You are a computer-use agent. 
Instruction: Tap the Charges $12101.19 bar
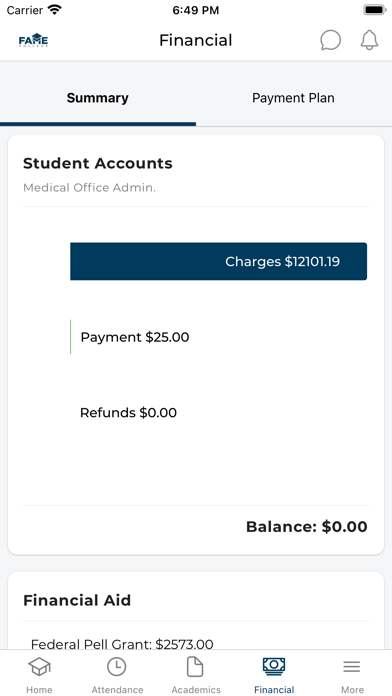(x=218, y=261)
